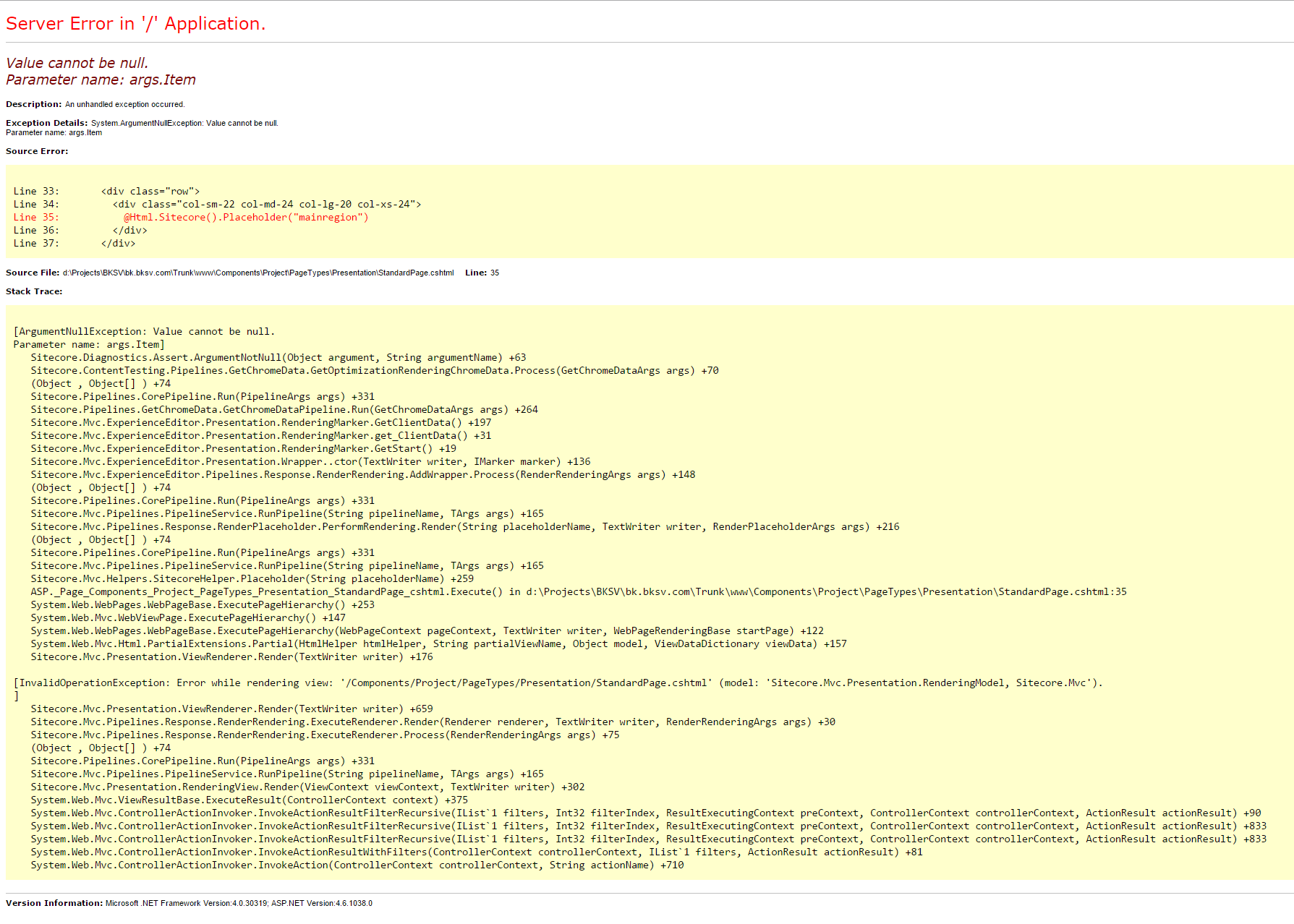The width and height of the screenshot is (1294, 924).
Task: Click the 'Stack Trace:' heading
Action: tap(33, 291)
